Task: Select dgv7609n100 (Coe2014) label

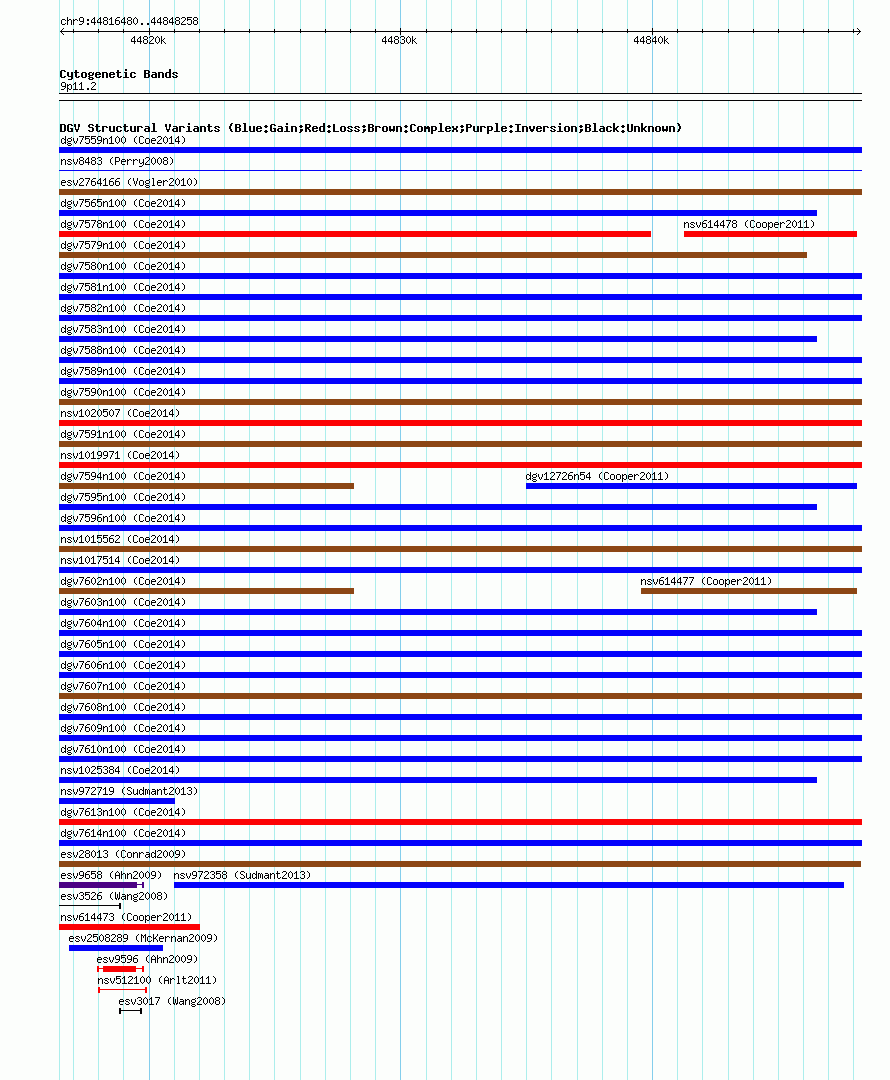Action: pos(123,729)
